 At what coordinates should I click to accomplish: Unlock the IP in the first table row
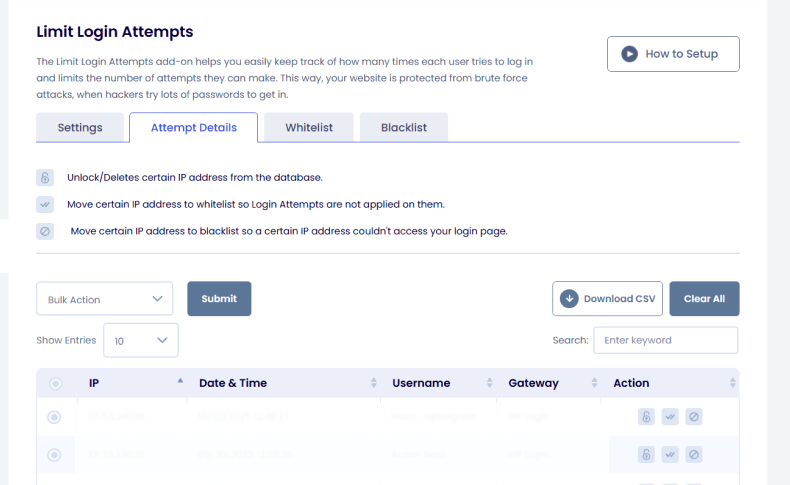[647, 417]
